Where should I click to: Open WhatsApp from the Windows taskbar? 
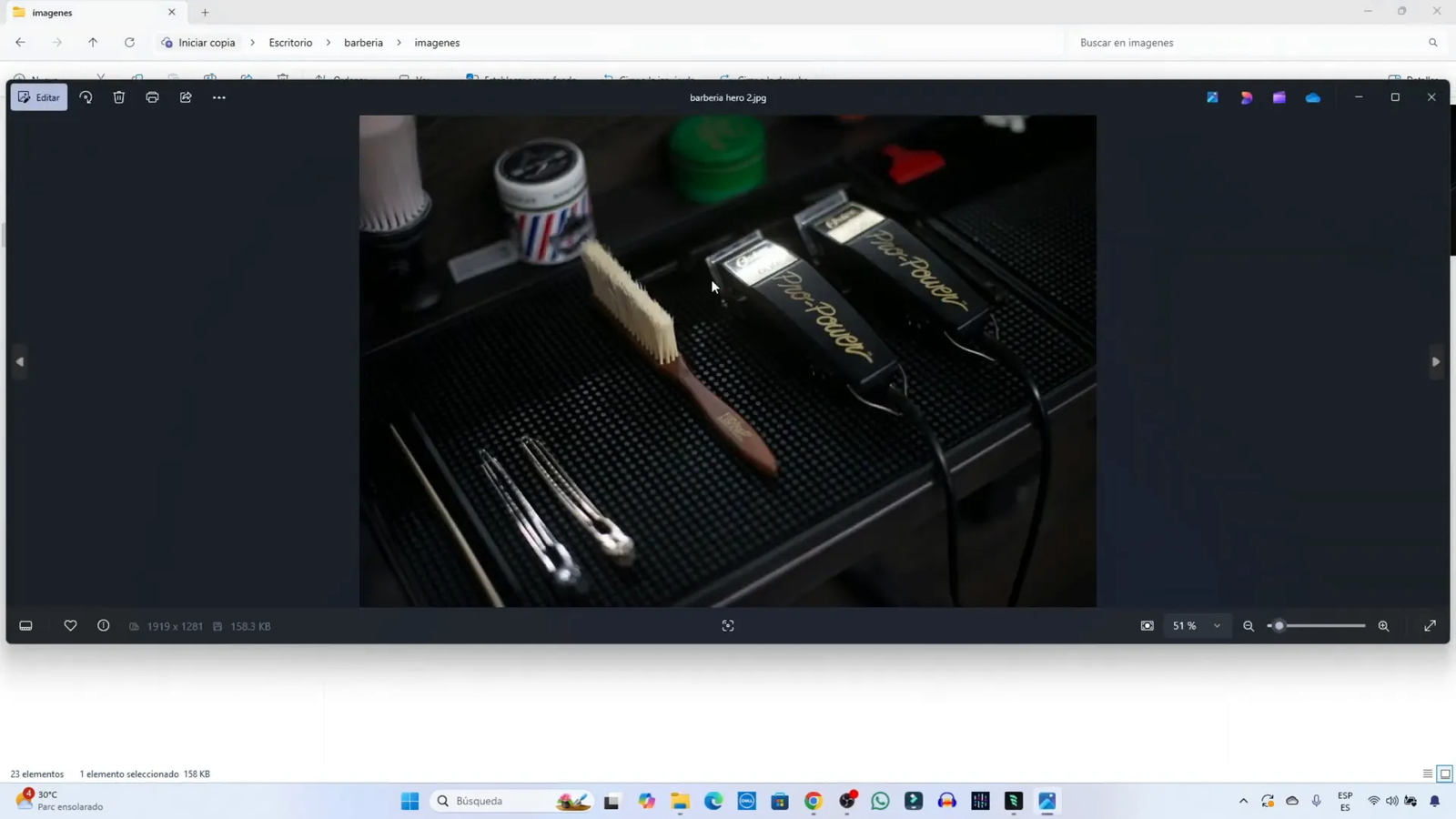click(x=880, y=801)
